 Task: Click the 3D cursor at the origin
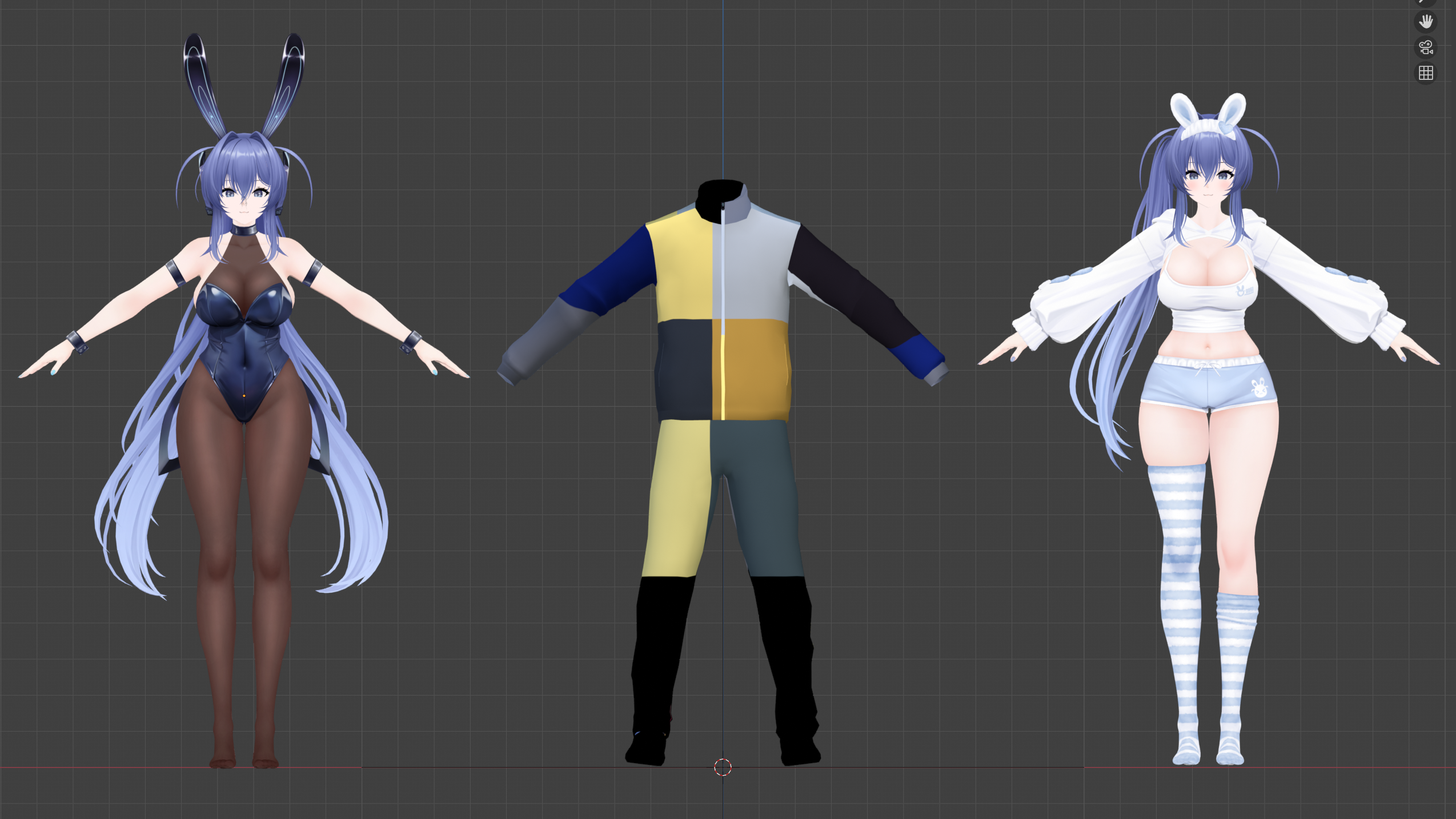pos(723,767)
